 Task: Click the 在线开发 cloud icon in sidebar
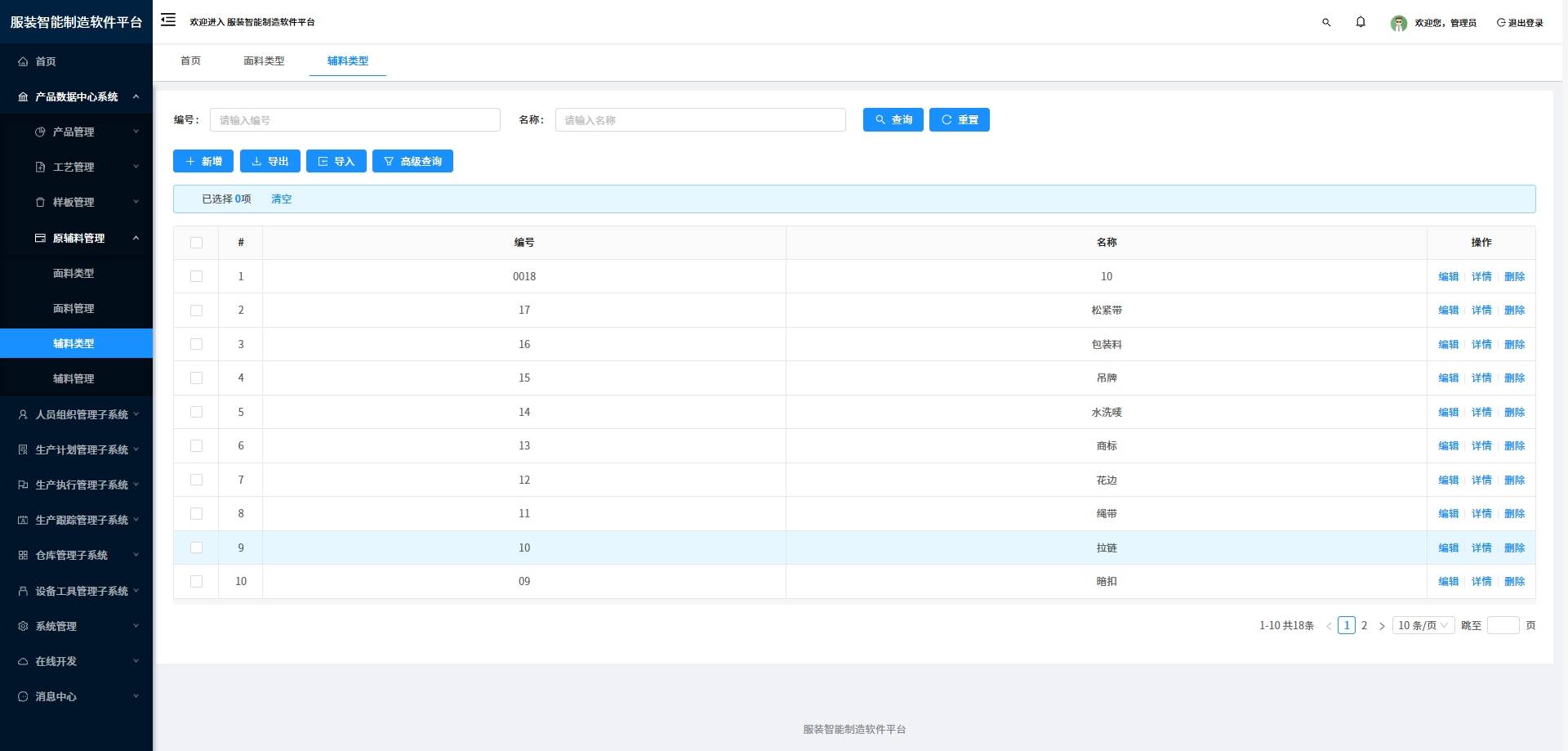(x=23, y=661)
